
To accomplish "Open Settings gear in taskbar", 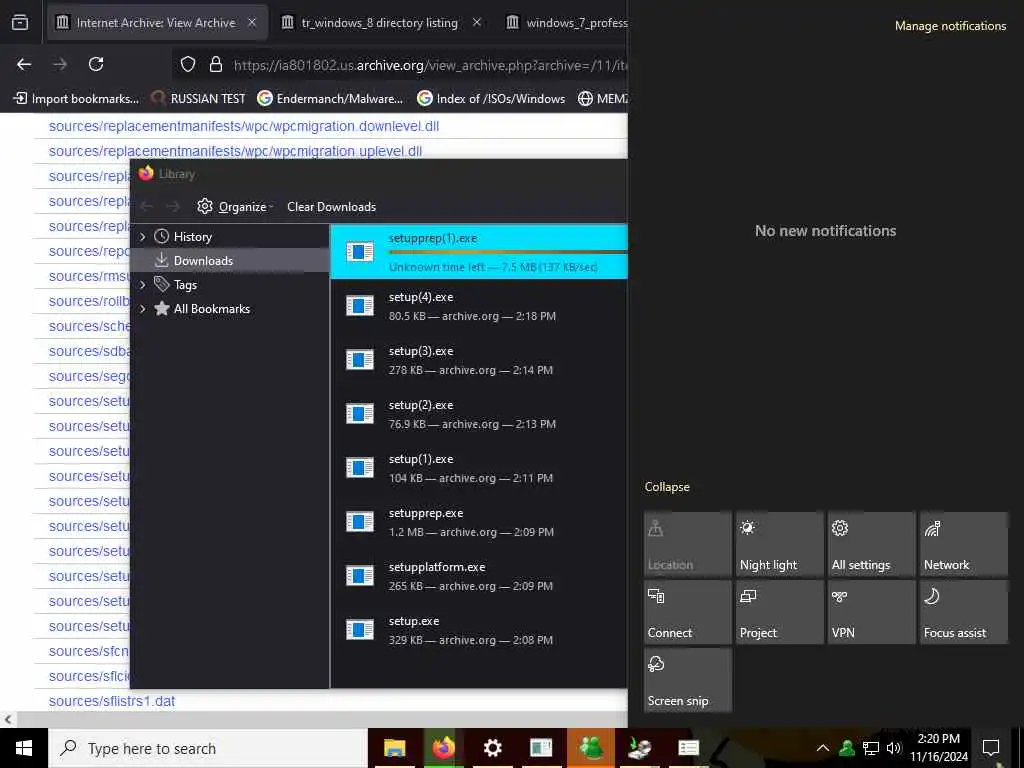I will (492, 748).
